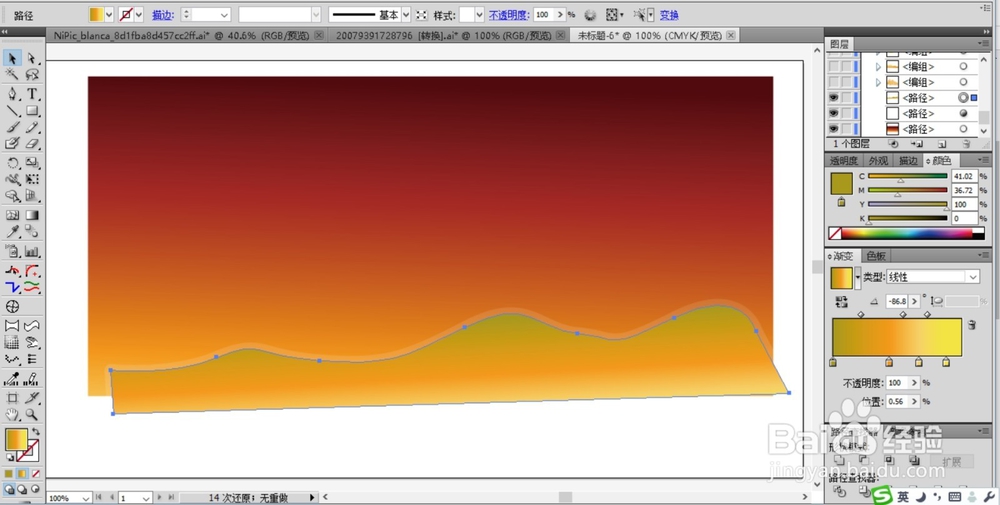Select the Artboard tool
The height and width of the screenshot is (505, 1000).
pyautogui.click(x=12, y=398)
